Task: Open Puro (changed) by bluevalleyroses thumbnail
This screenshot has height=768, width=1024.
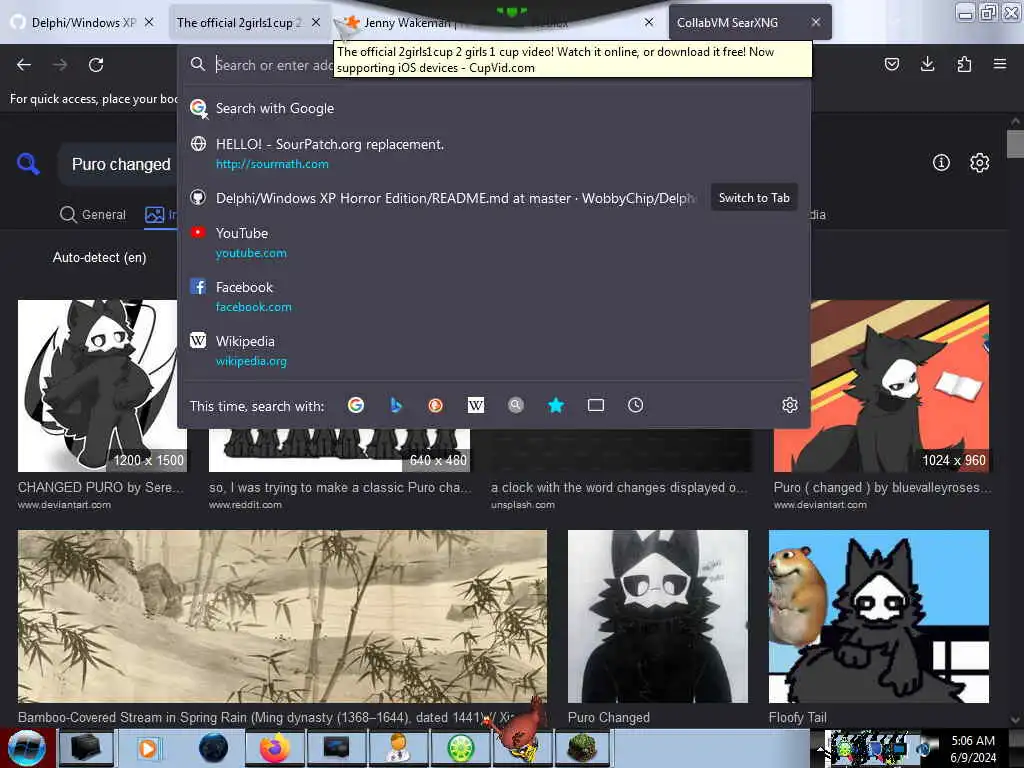Action: pyautogui.click(x=882, y=386)
